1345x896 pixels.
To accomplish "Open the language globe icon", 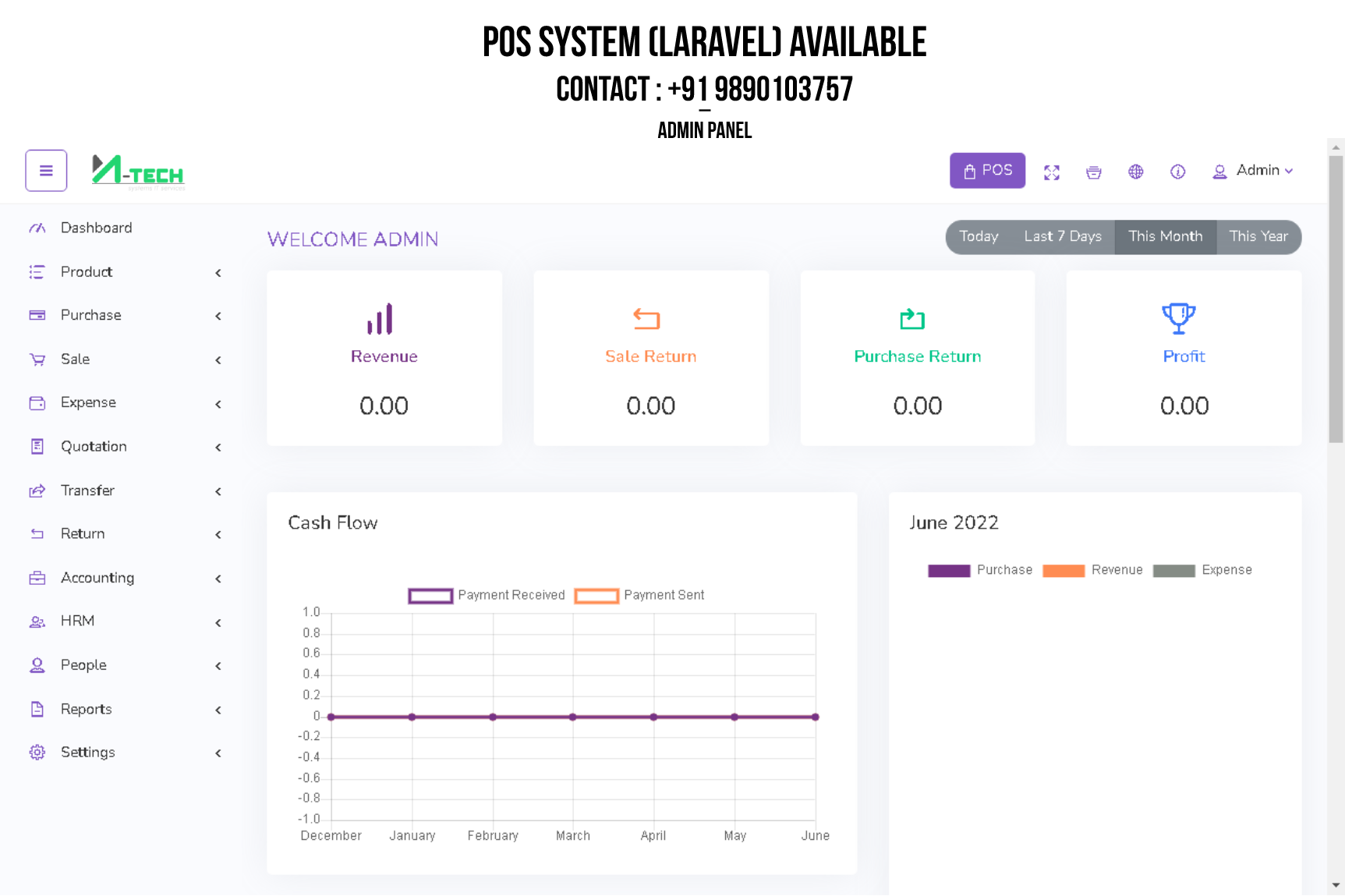I will pos(1136,172).
